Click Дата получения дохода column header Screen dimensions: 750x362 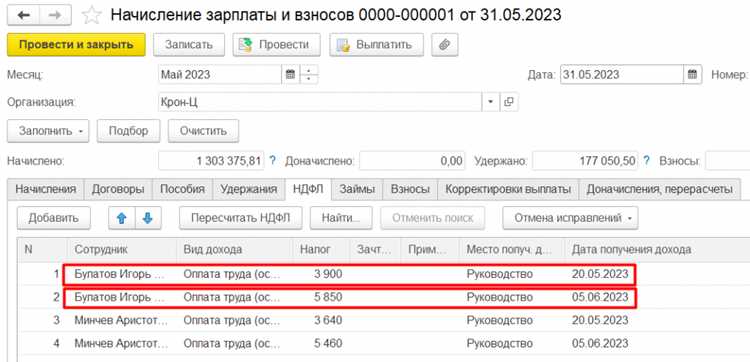pyautogui.click(x=656, y=249)
